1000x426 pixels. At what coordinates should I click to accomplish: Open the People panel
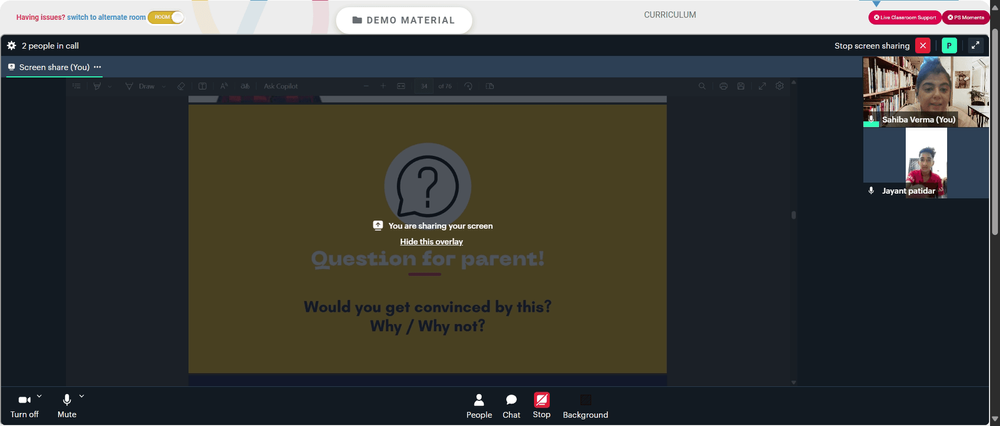[x=479, y=406]
